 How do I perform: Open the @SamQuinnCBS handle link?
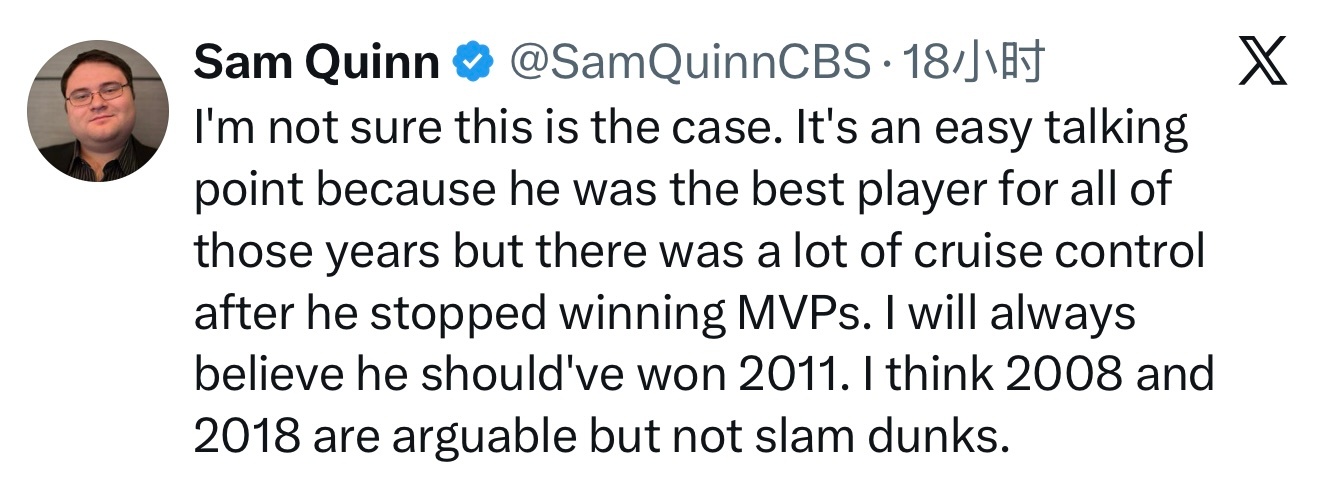click(689, 64)
